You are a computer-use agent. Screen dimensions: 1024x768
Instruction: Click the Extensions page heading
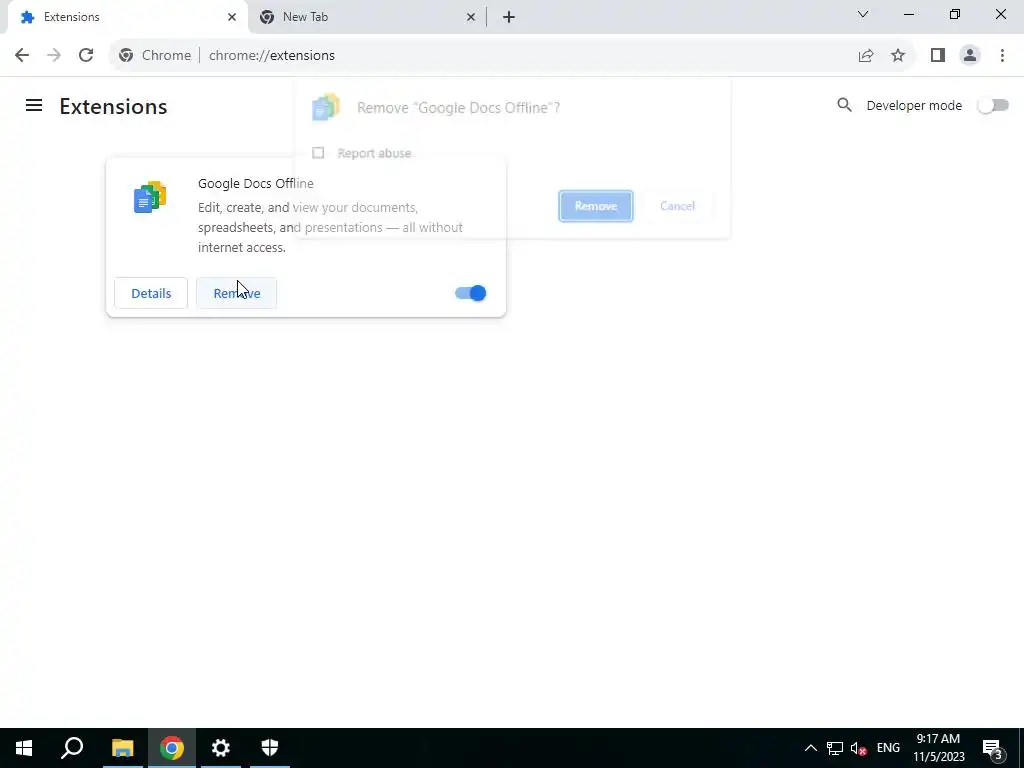[113, 106]
